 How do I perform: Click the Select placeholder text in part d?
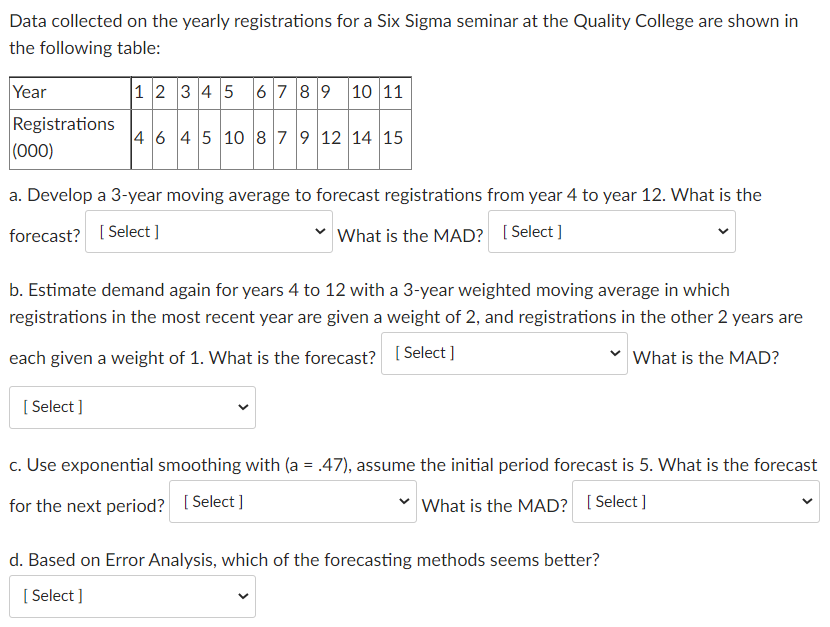point(52,595)
